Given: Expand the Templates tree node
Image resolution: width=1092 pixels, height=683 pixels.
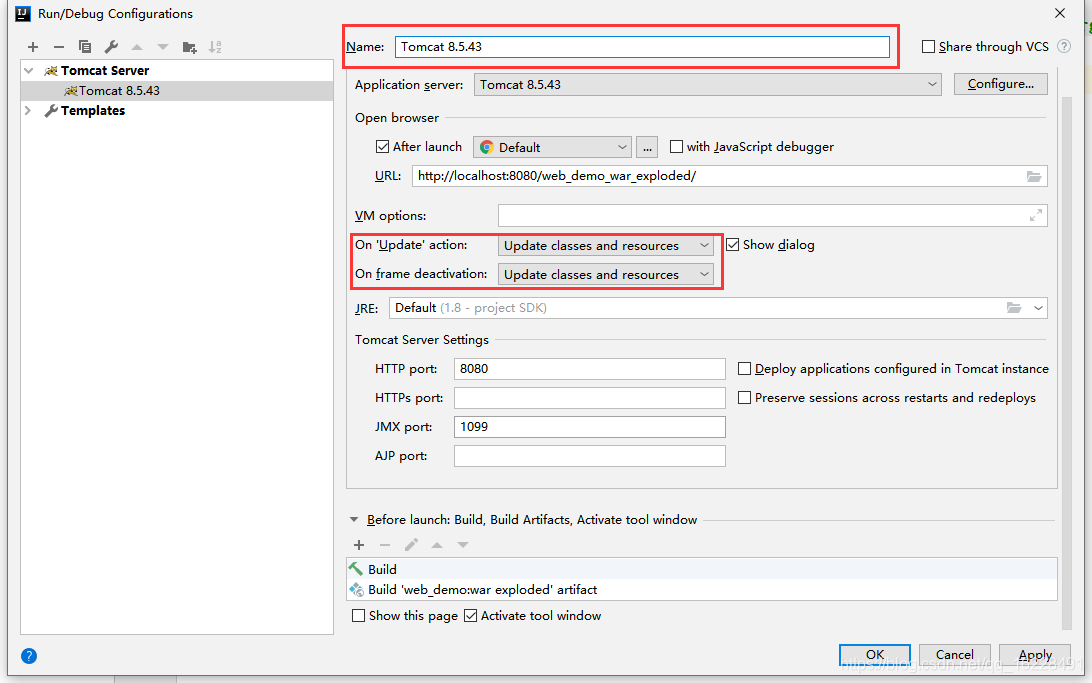Looking at the screenshot, I should [x=29, y=111].
